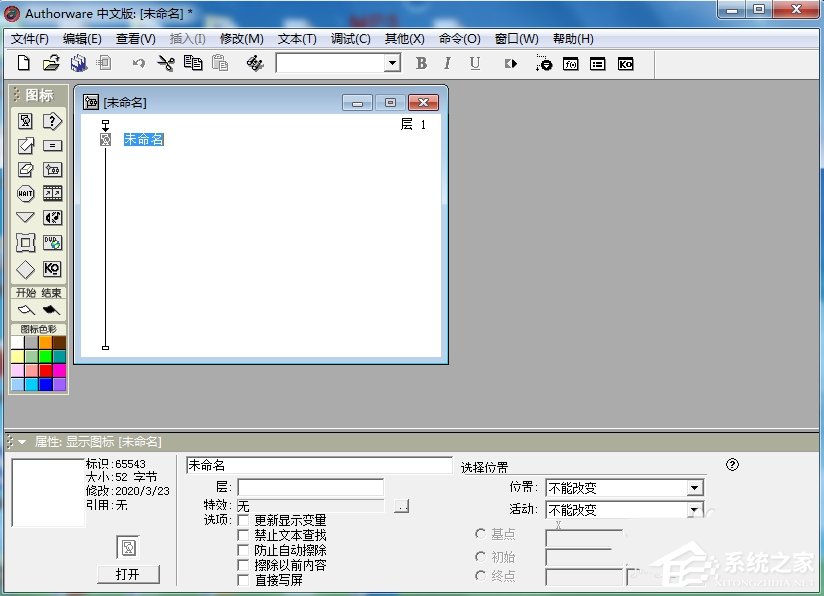Select the Display icon in the icon palette
The width and height of the screenshot is (824, 596).
tap(25, 121)
